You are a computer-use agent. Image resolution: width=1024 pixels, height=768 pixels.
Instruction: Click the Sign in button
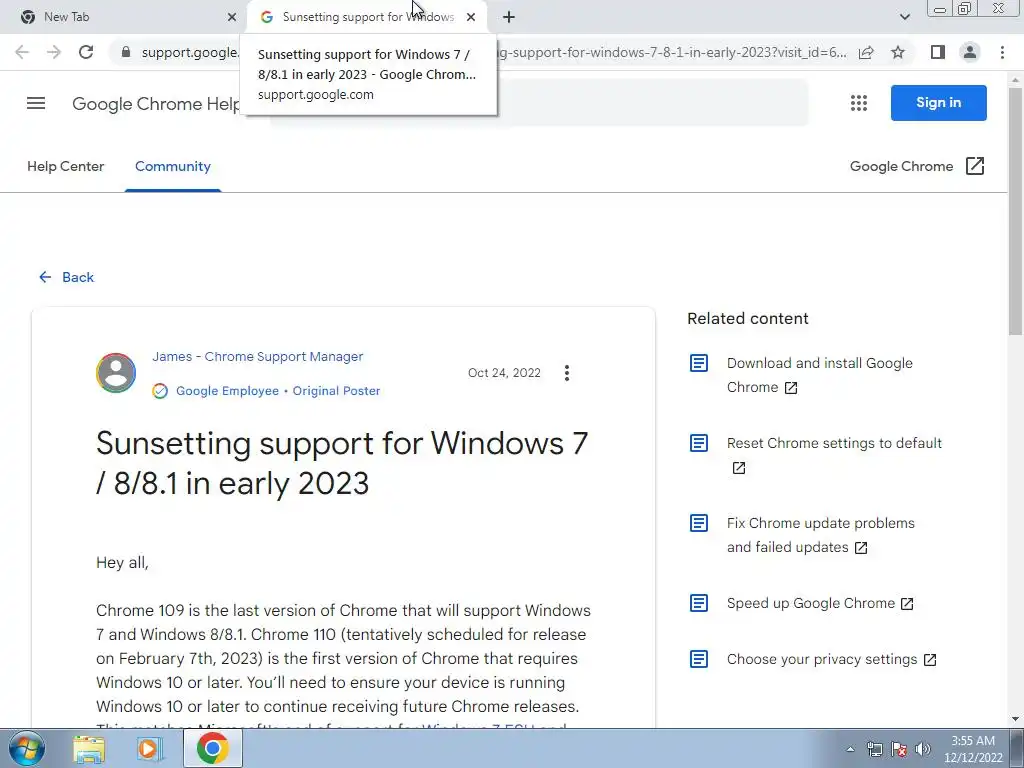[x=938, y=103]
